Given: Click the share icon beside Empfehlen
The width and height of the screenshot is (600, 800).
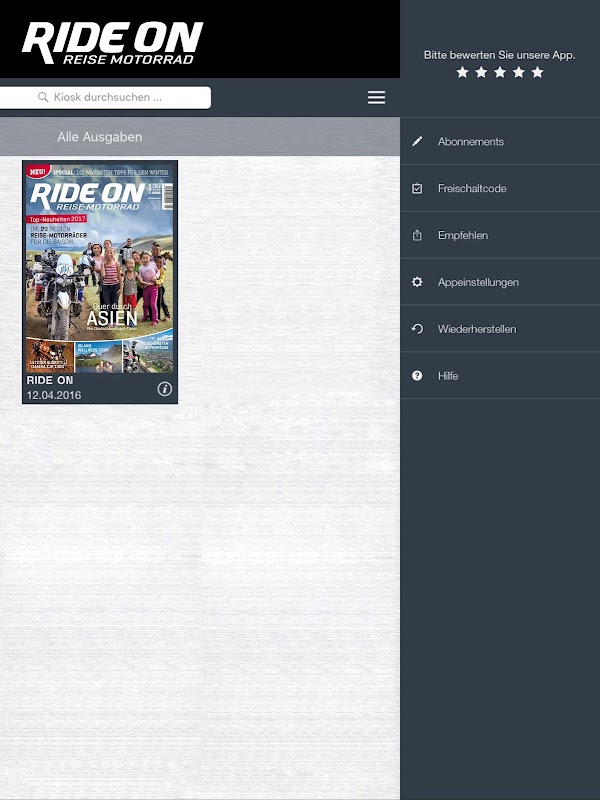Looking at the screenshot, I should click(417, 235).
